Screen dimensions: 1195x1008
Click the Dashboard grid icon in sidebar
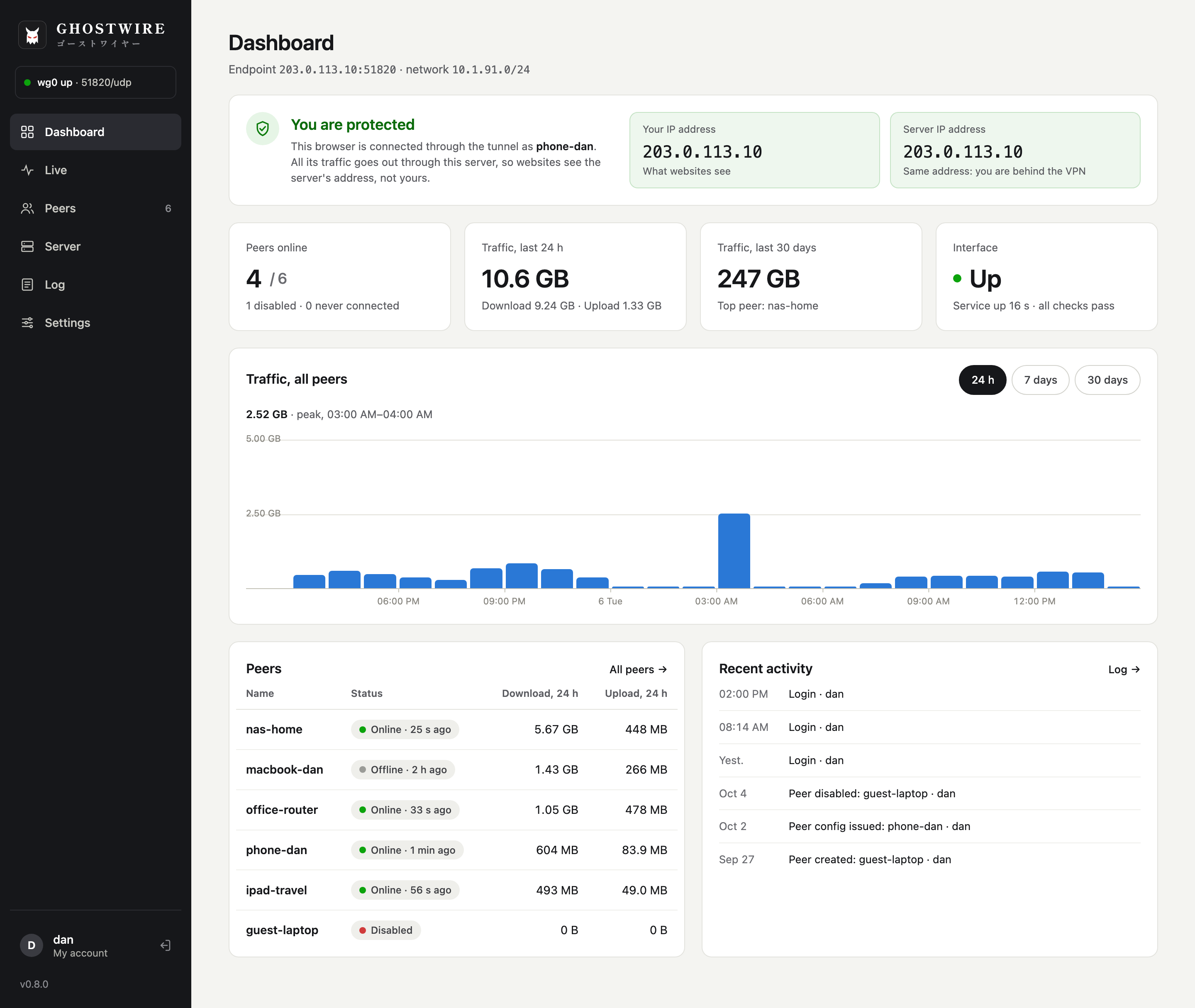tap(27, 132)
